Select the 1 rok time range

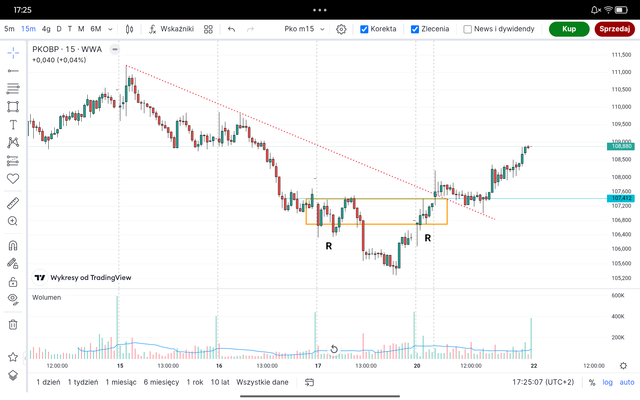[195, 382]
